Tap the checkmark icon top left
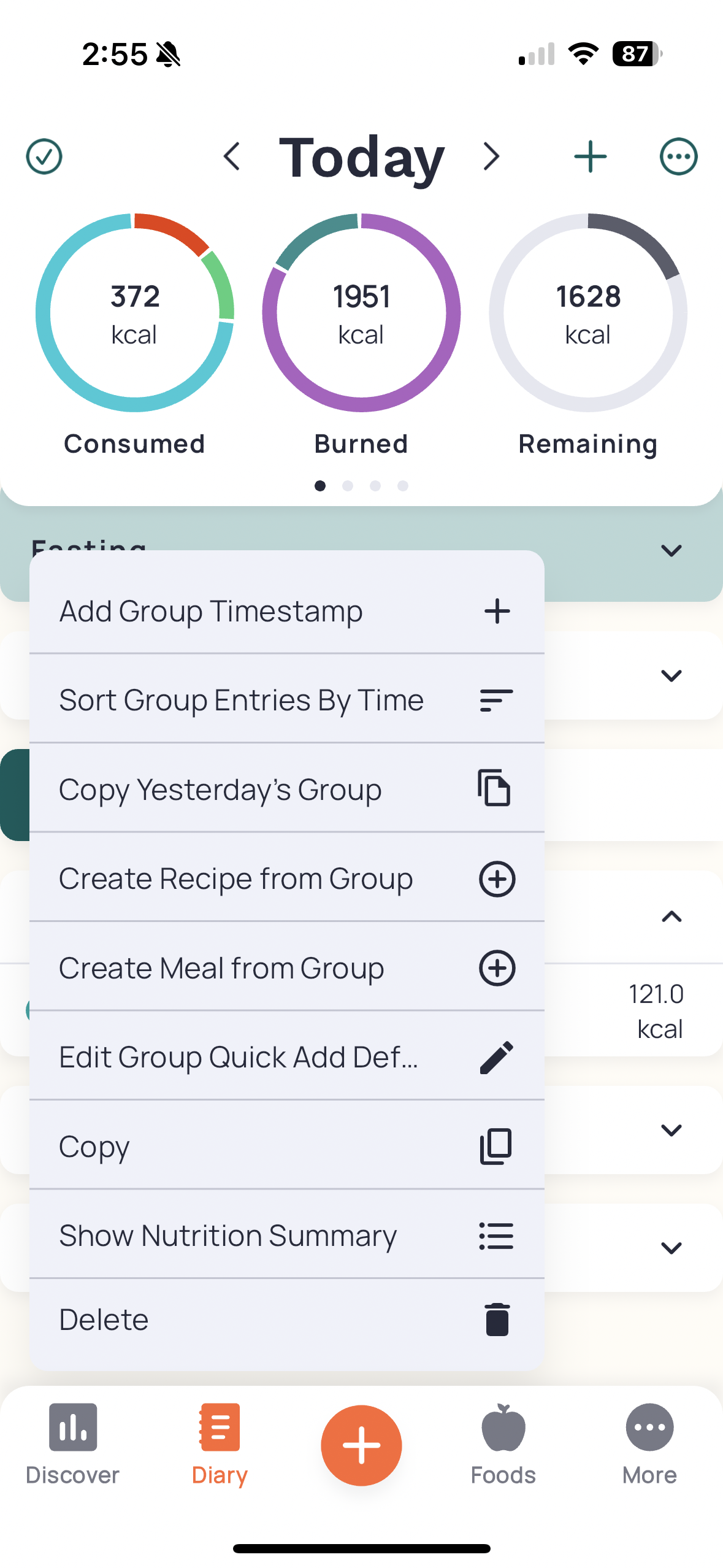Viewport: 723px width, 1568px height. (x=44, y=156)
